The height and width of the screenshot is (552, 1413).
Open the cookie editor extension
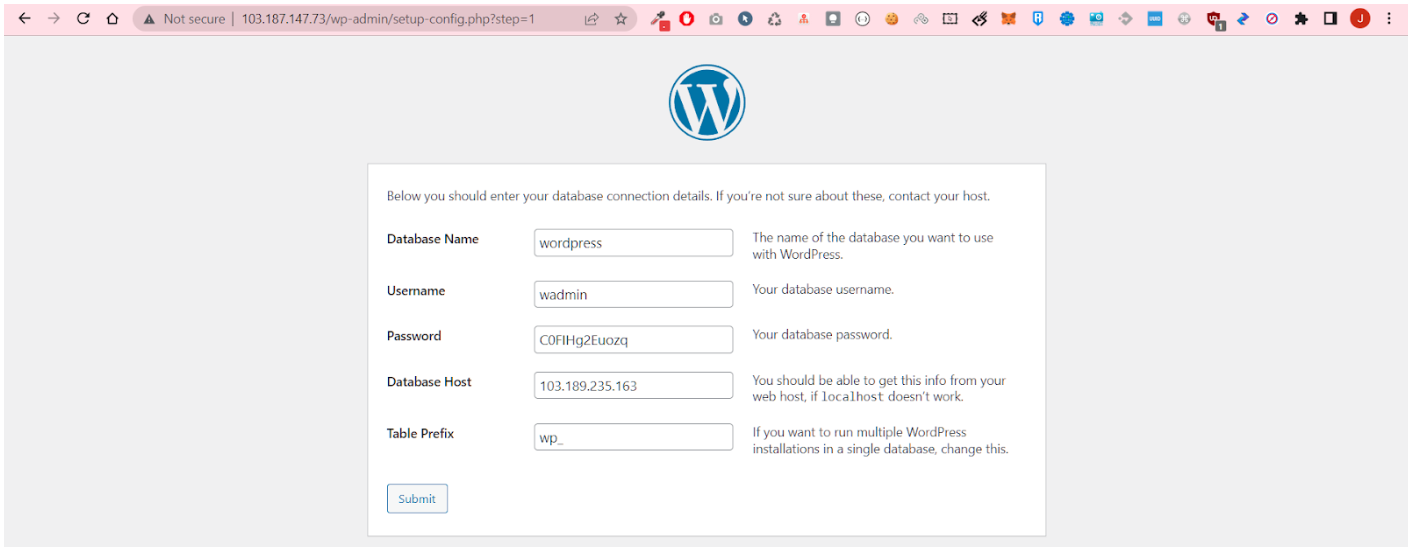coord(891,18)
